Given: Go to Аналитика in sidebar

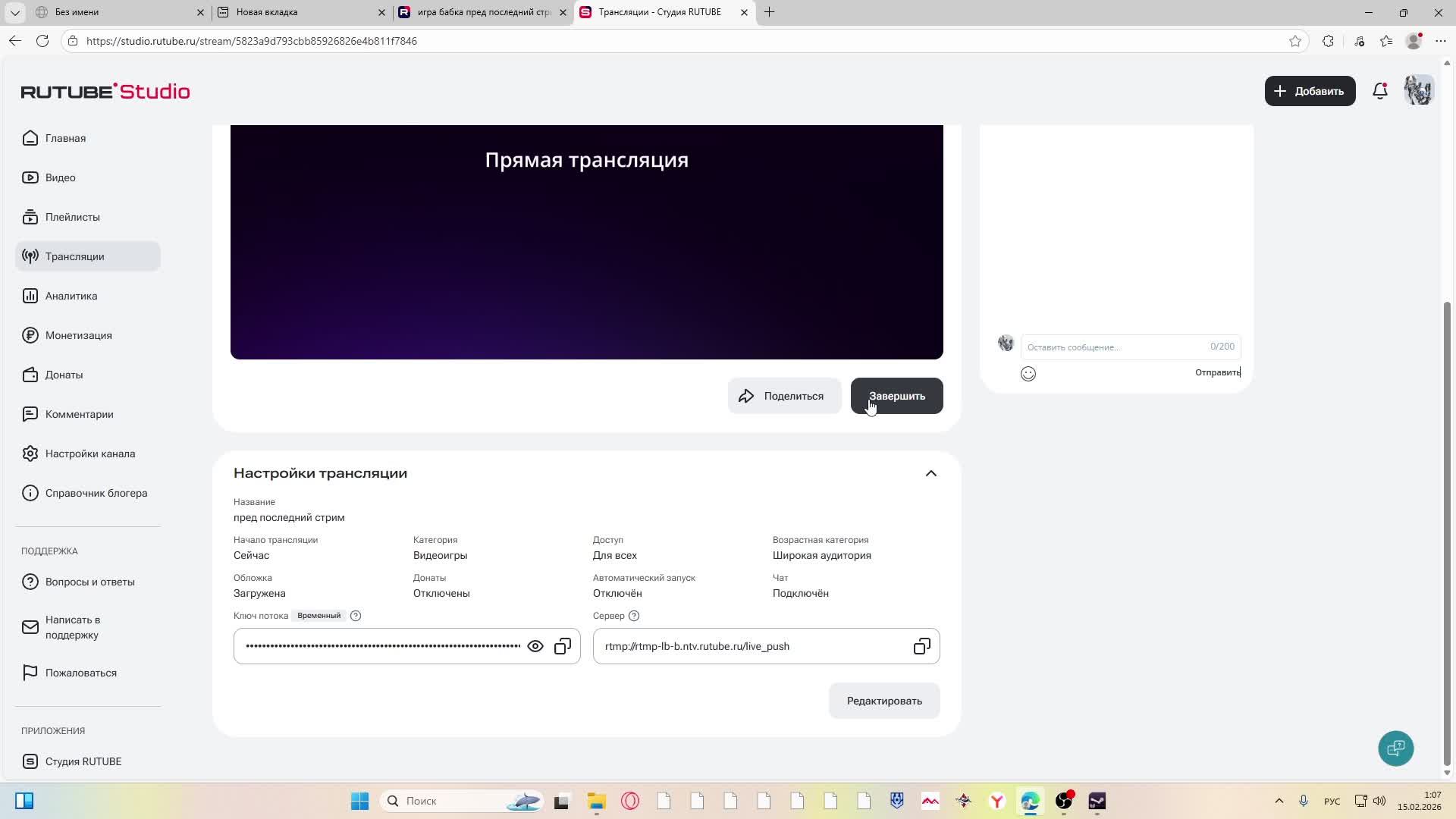Looking at the screenshot, I should click(71, 296).
